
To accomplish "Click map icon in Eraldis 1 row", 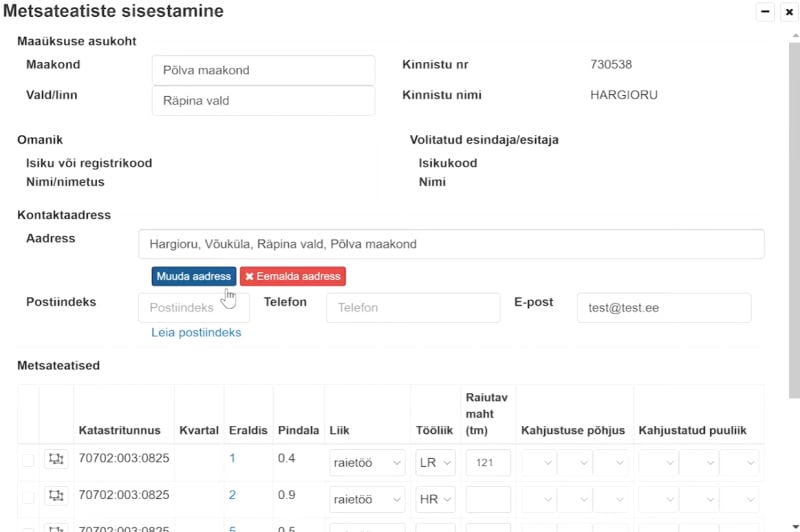I will click(56, 459).
